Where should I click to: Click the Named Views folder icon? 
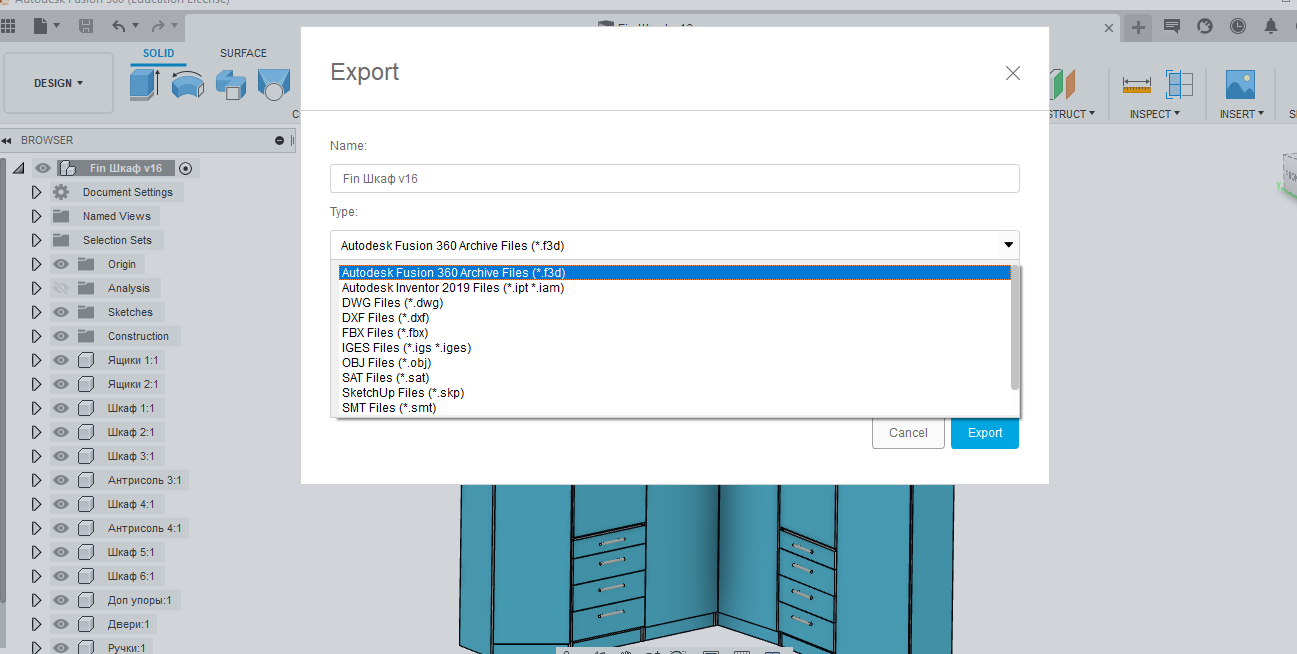tap(61, 216)
